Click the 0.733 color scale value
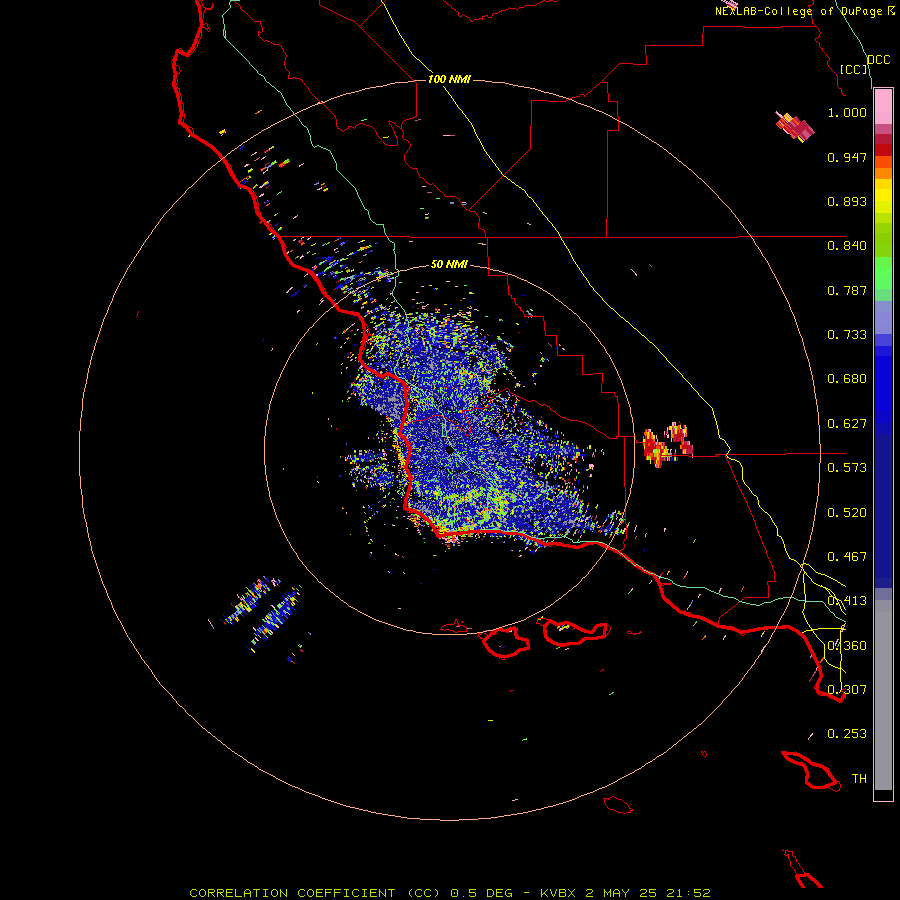 tap(847, 335)
